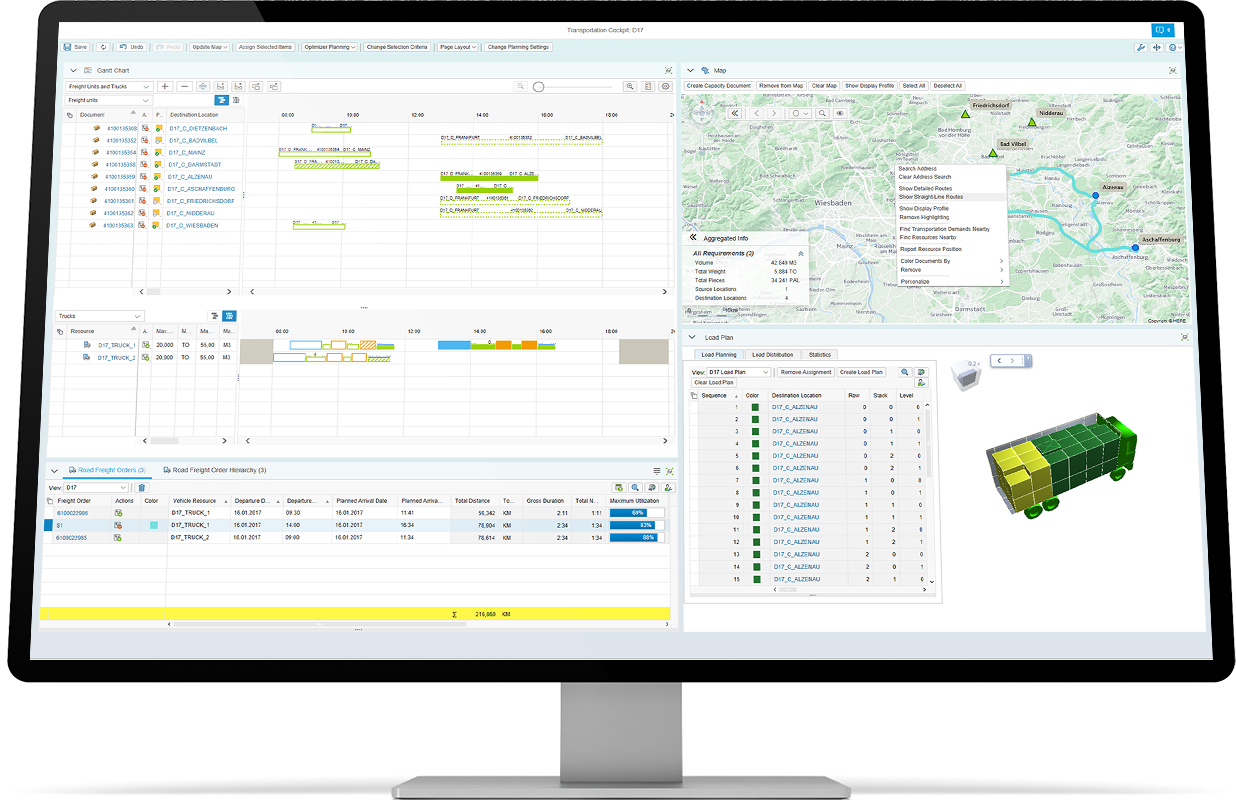
Task: Open Gantt chart settings gear icon
Action: tap(665, 87)
